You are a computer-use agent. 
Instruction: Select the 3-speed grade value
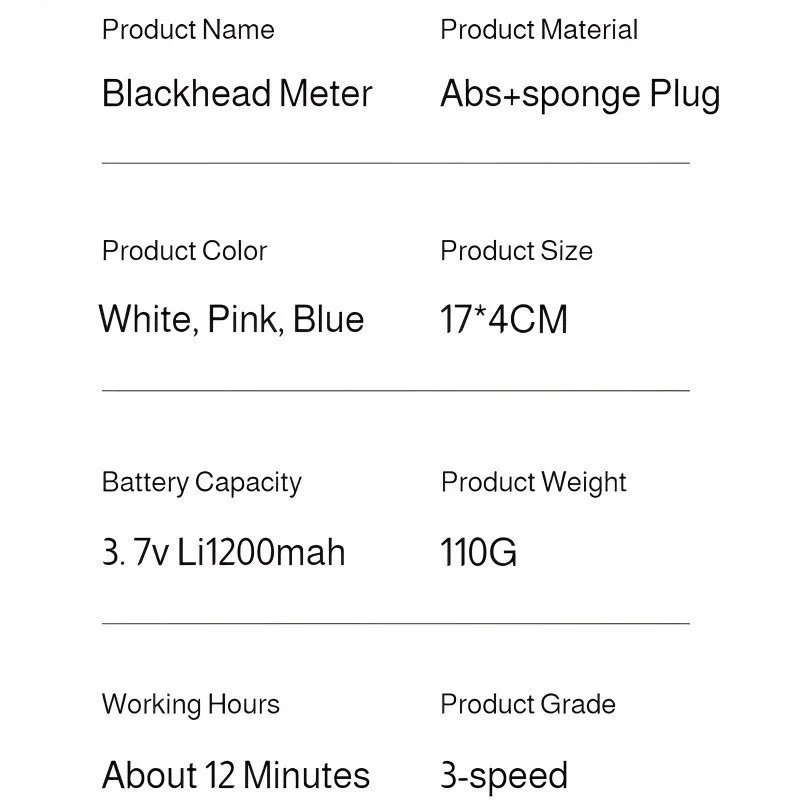tap(504, 775)
